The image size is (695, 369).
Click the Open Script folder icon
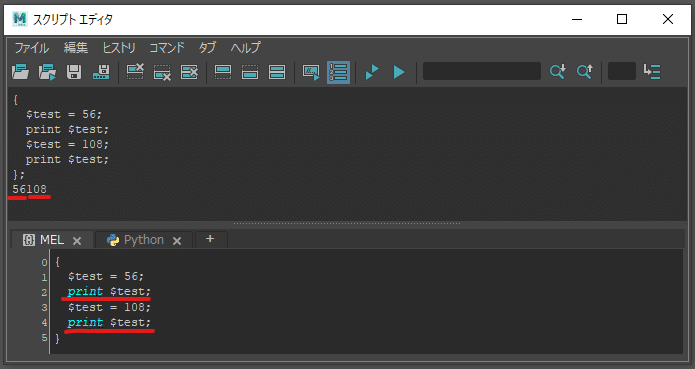pos(20,72)
